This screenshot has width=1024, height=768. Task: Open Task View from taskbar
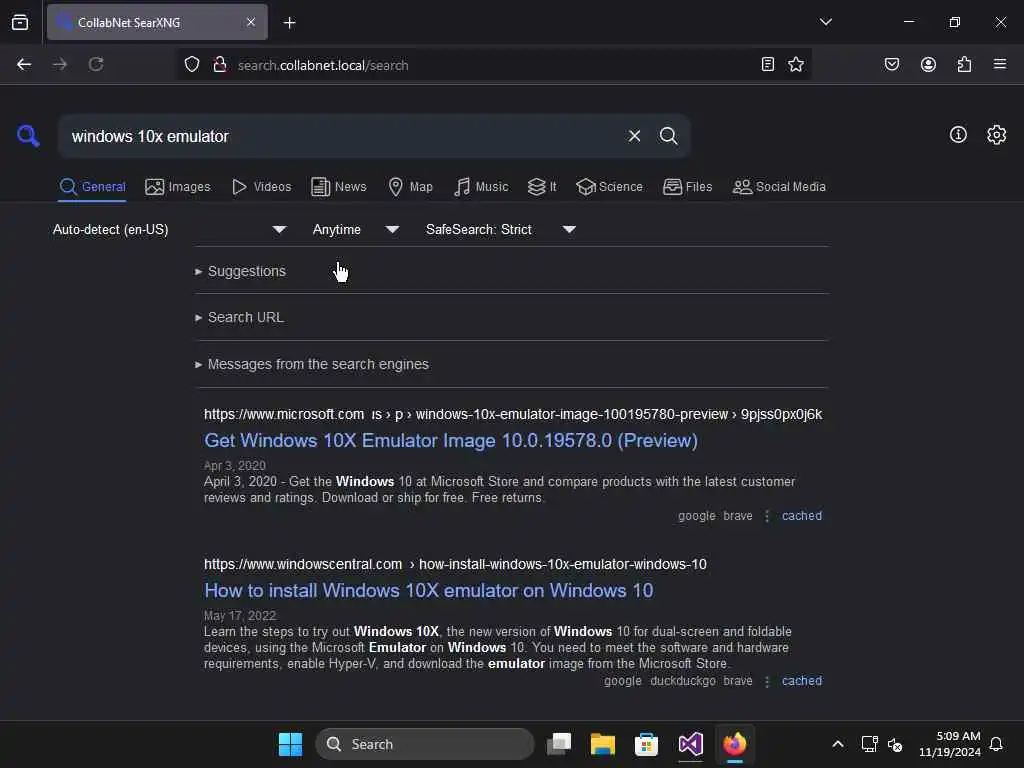click(559, 744)
